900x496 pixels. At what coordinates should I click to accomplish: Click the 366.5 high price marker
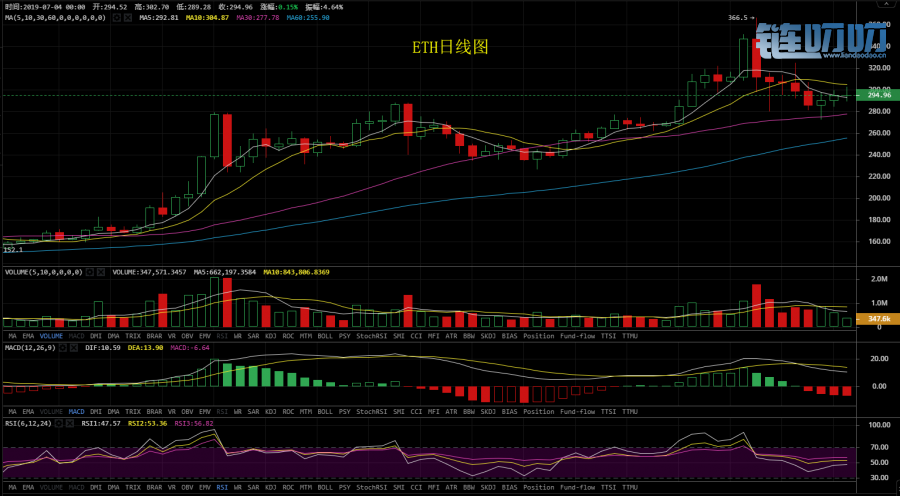click(738, 18)
